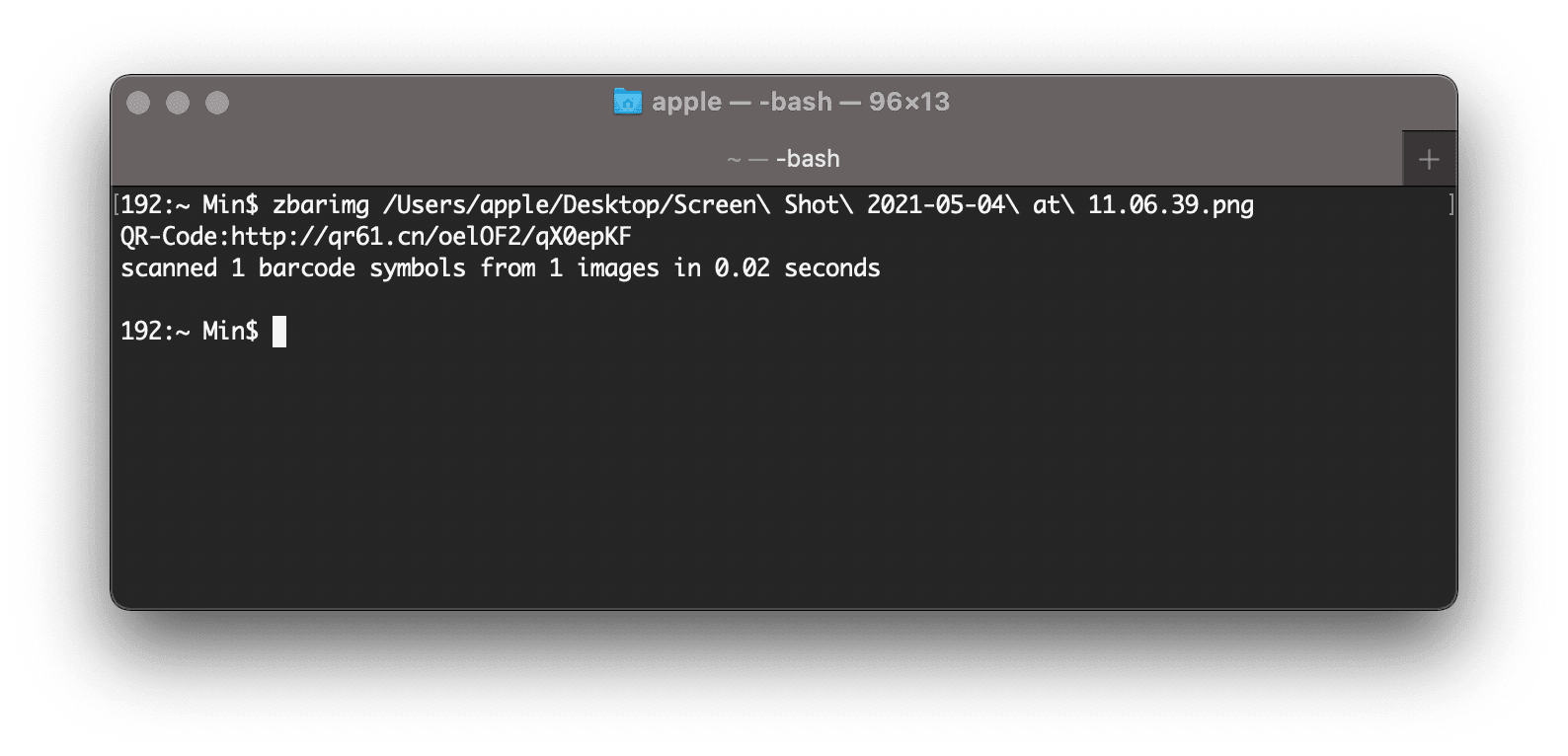Click the QR-Code URL http://qr61.cn/oelOF2/qX0epKF
The image size is (1568, 756).
click(x=431, y=237)
